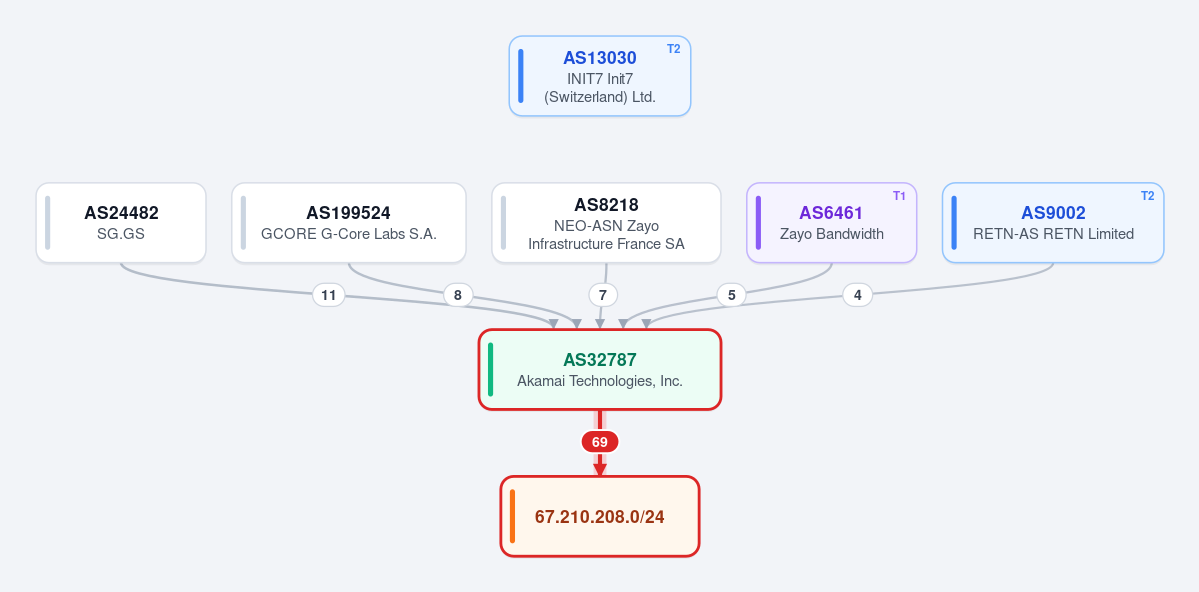Click the AS13030 link text
This screenshot has width=1199, height=592.
(600, 58)
